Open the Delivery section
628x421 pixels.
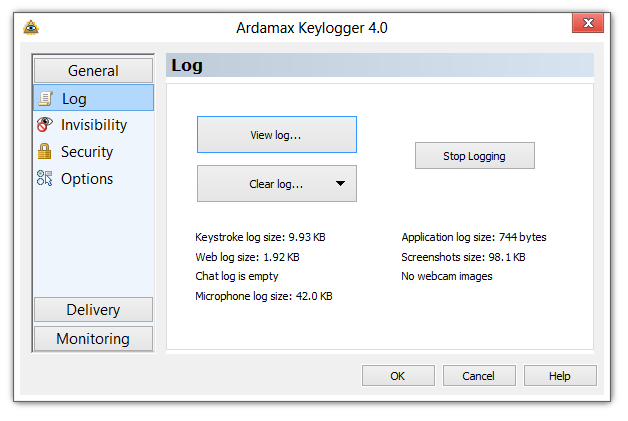(x=93, y=310)
